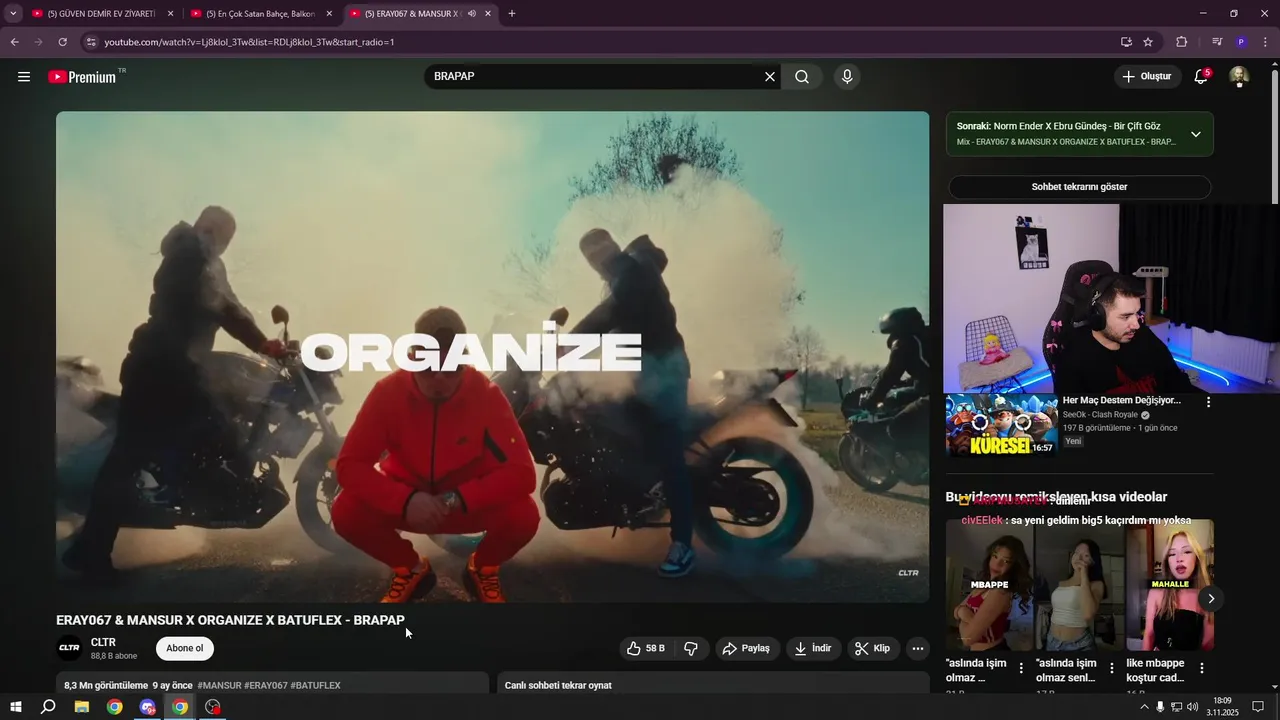Open the YouTube hamburger guide menu
Viewport: 1280px width, 720px height.
pyautogui.click(x=24, y=77)
